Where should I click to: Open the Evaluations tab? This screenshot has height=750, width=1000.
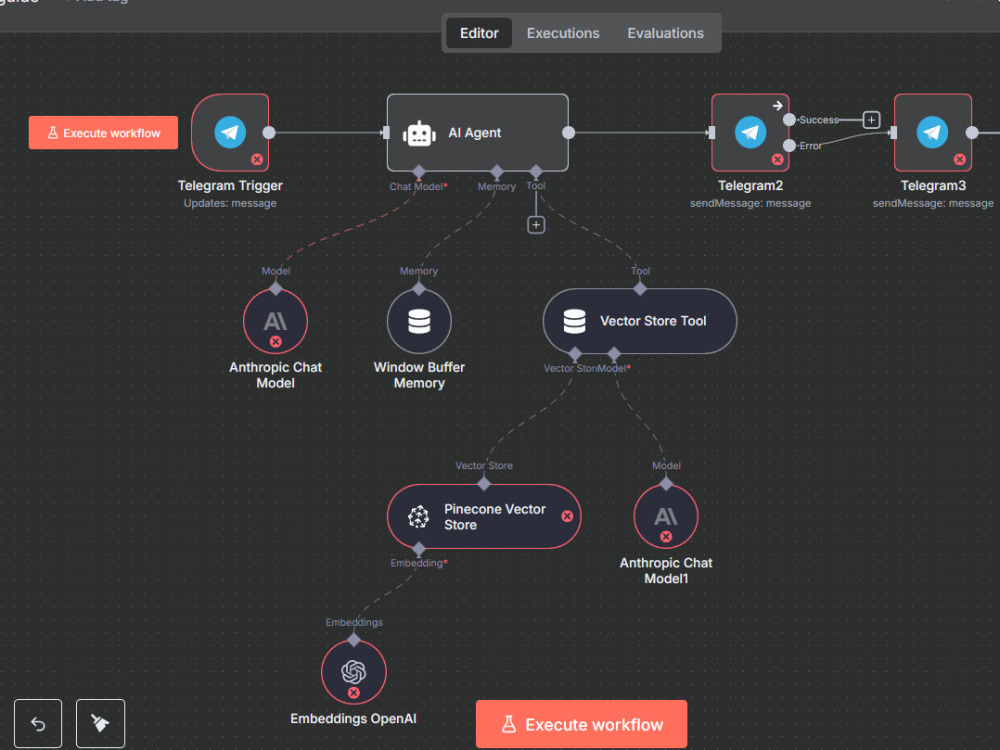tap(665, 33)
